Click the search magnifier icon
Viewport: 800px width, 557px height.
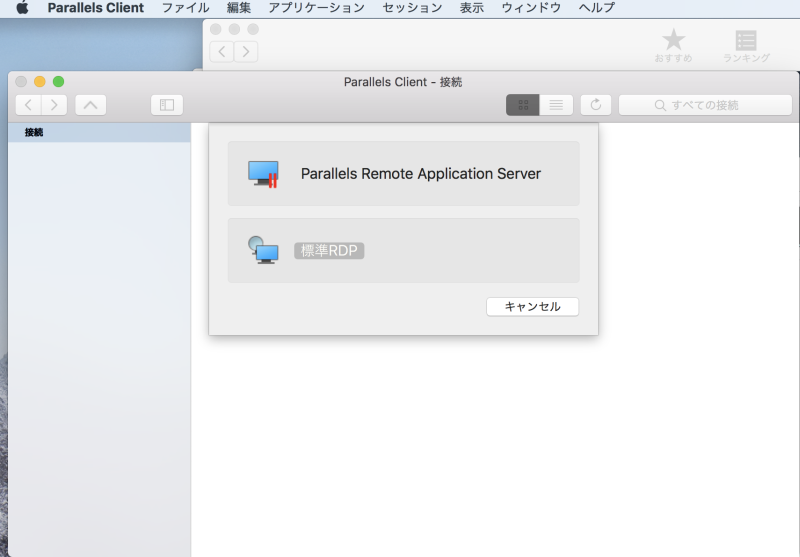tap(660, 106)
